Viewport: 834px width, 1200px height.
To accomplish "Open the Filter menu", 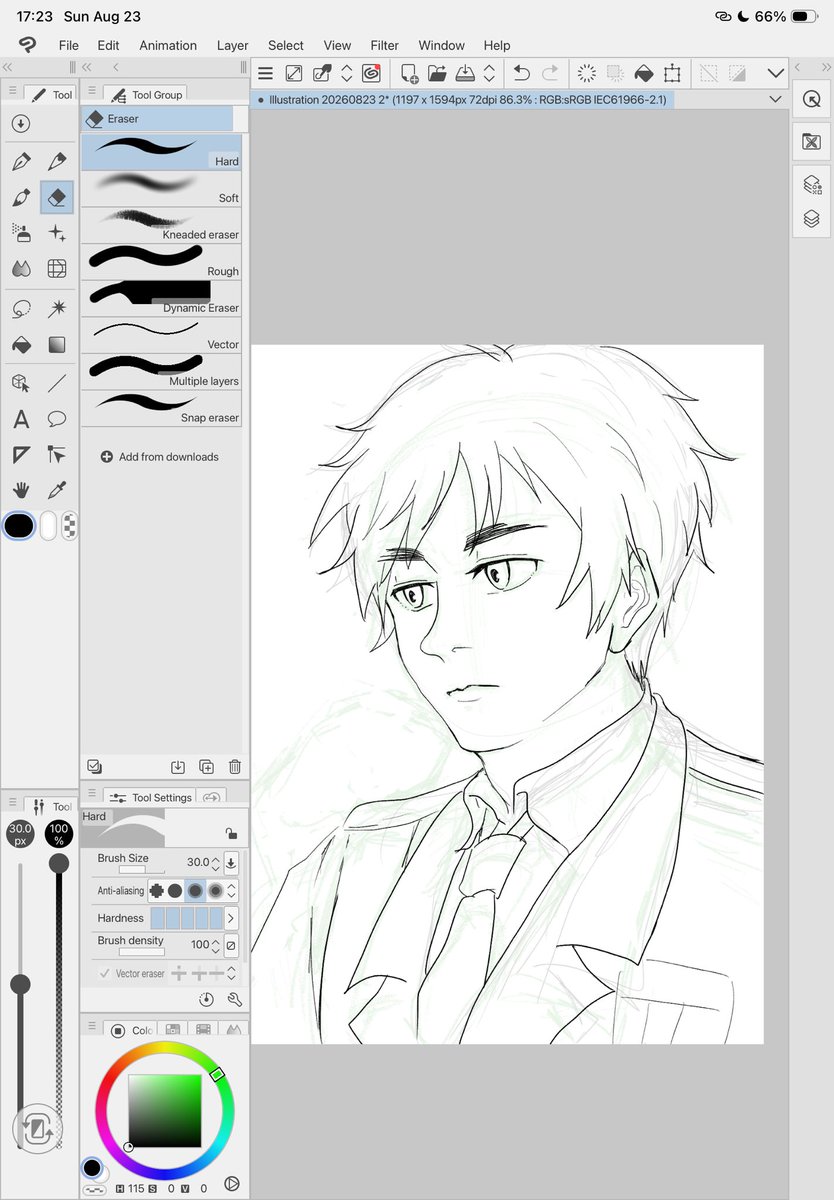I will (x=385, y=45).
